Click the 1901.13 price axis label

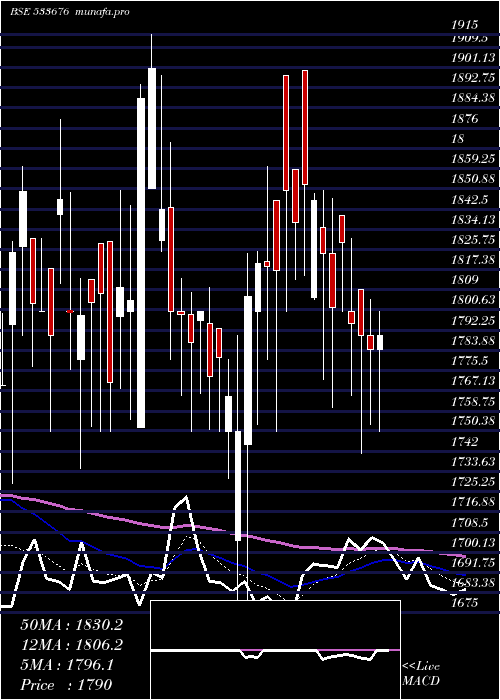(473, 58)
